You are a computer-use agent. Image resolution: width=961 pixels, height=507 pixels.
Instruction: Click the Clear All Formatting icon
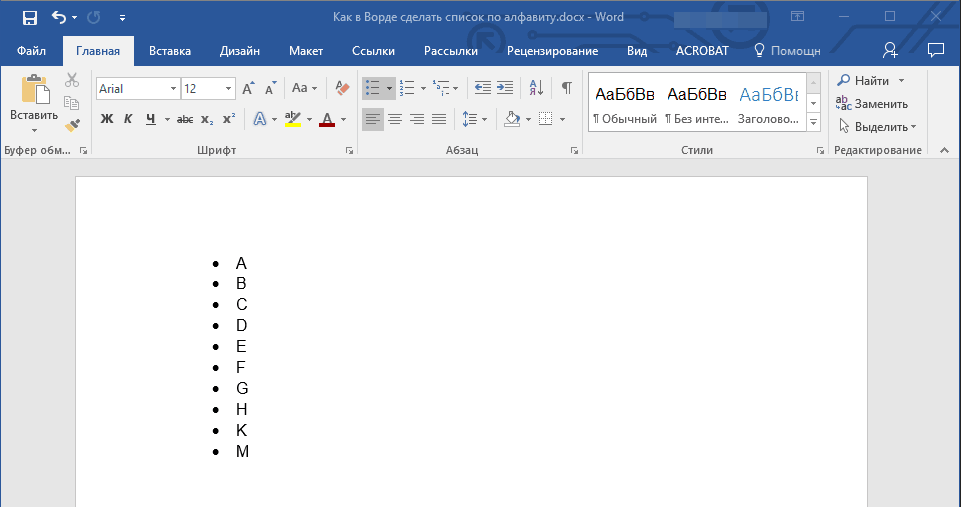coord(341,88)
